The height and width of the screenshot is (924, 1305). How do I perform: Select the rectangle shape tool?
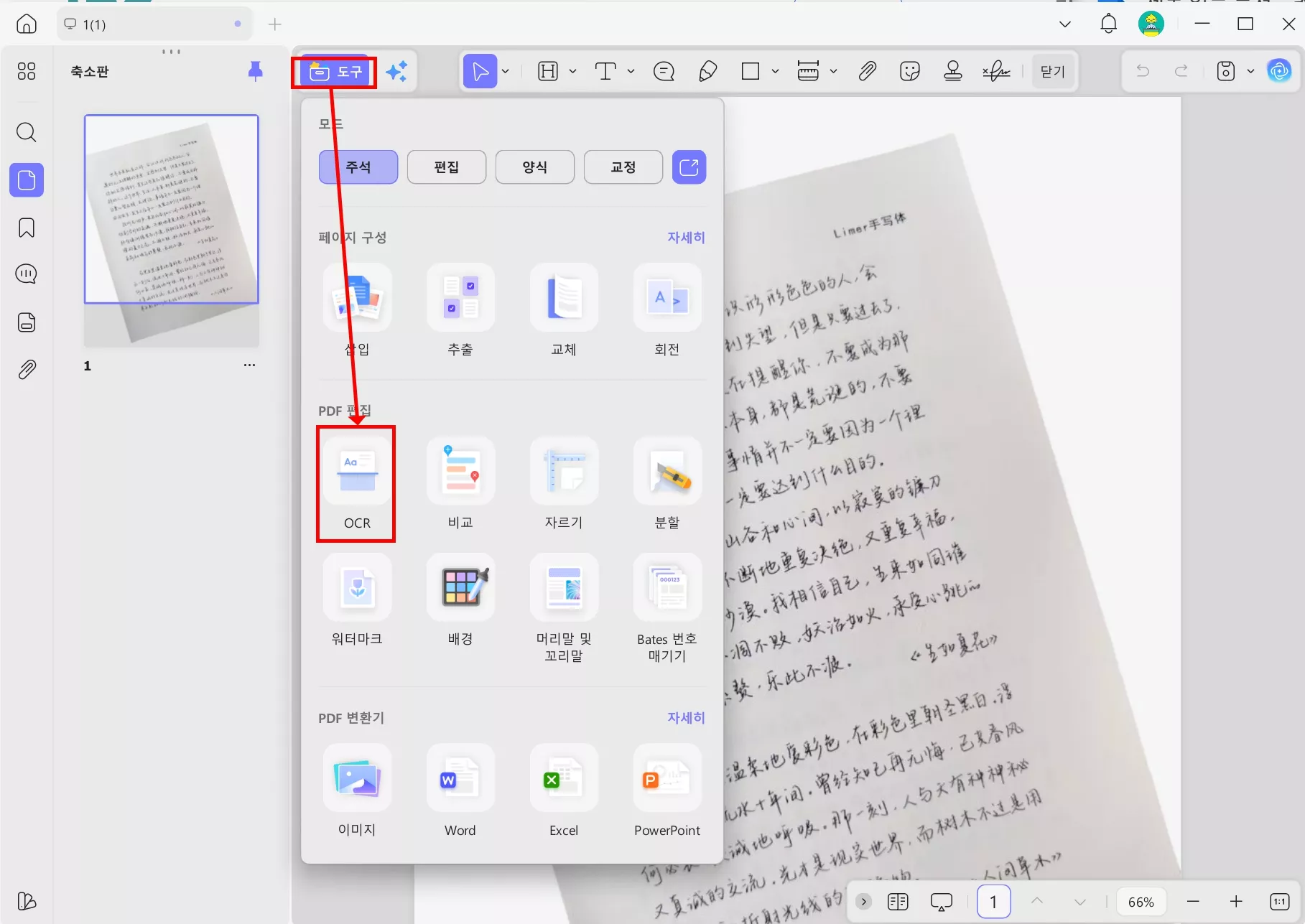point(751,71)
